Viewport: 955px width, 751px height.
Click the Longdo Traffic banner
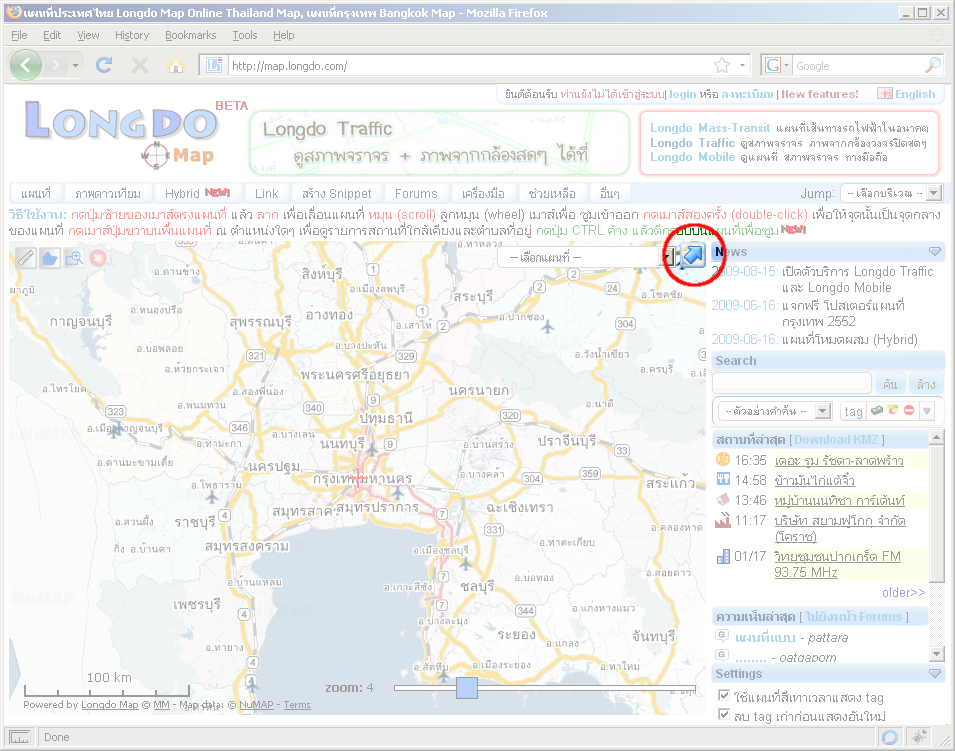[x=439, y=142]
